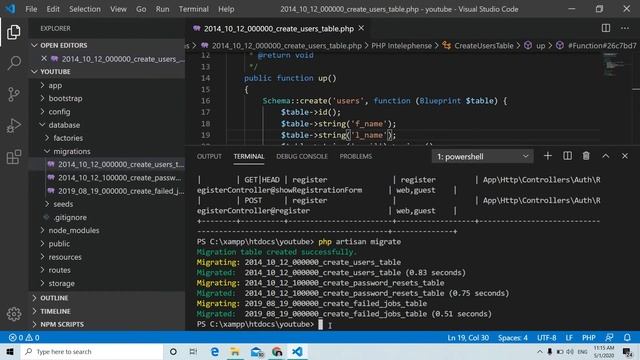Expand the NPM Scripts section
The width and height of the screenshot is (640, 360).
point(108,324)
